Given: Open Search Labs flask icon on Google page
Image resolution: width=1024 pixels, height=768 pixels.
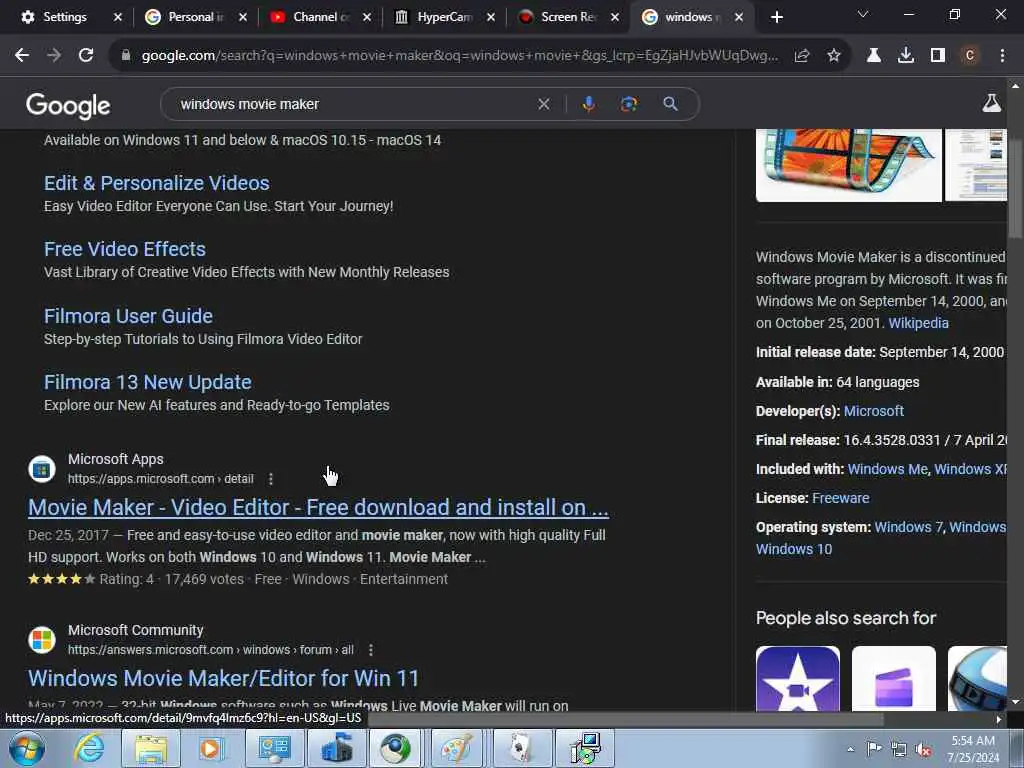Looking at the screenshot, I should click(x=991, y=103).
